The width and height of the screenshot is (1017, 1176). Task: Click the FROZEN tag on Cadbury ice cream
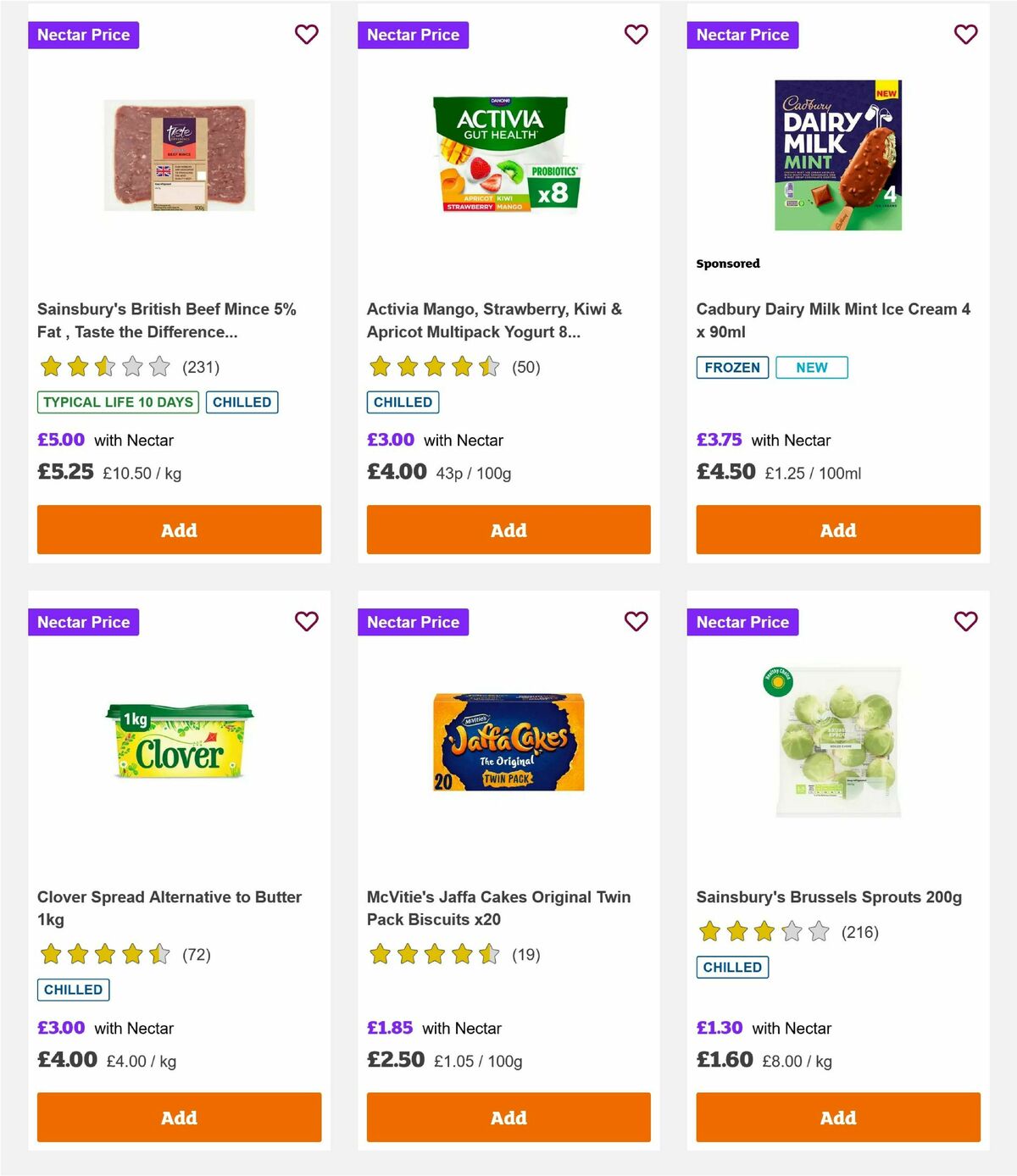click(731, 367)
